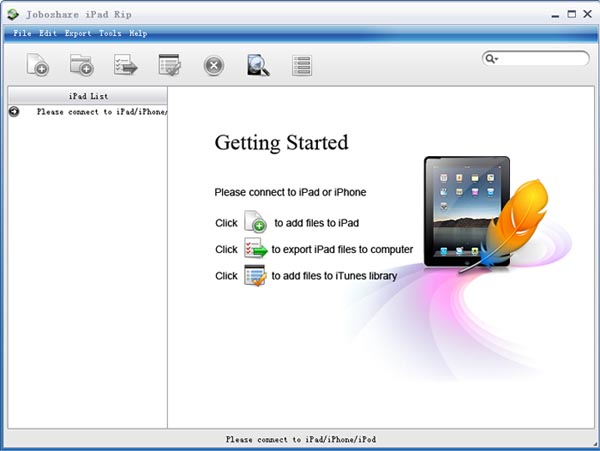The image size is (600, 451).
Task: Click the Add folder toolbar icon
Action: click(x=82, y=65)
